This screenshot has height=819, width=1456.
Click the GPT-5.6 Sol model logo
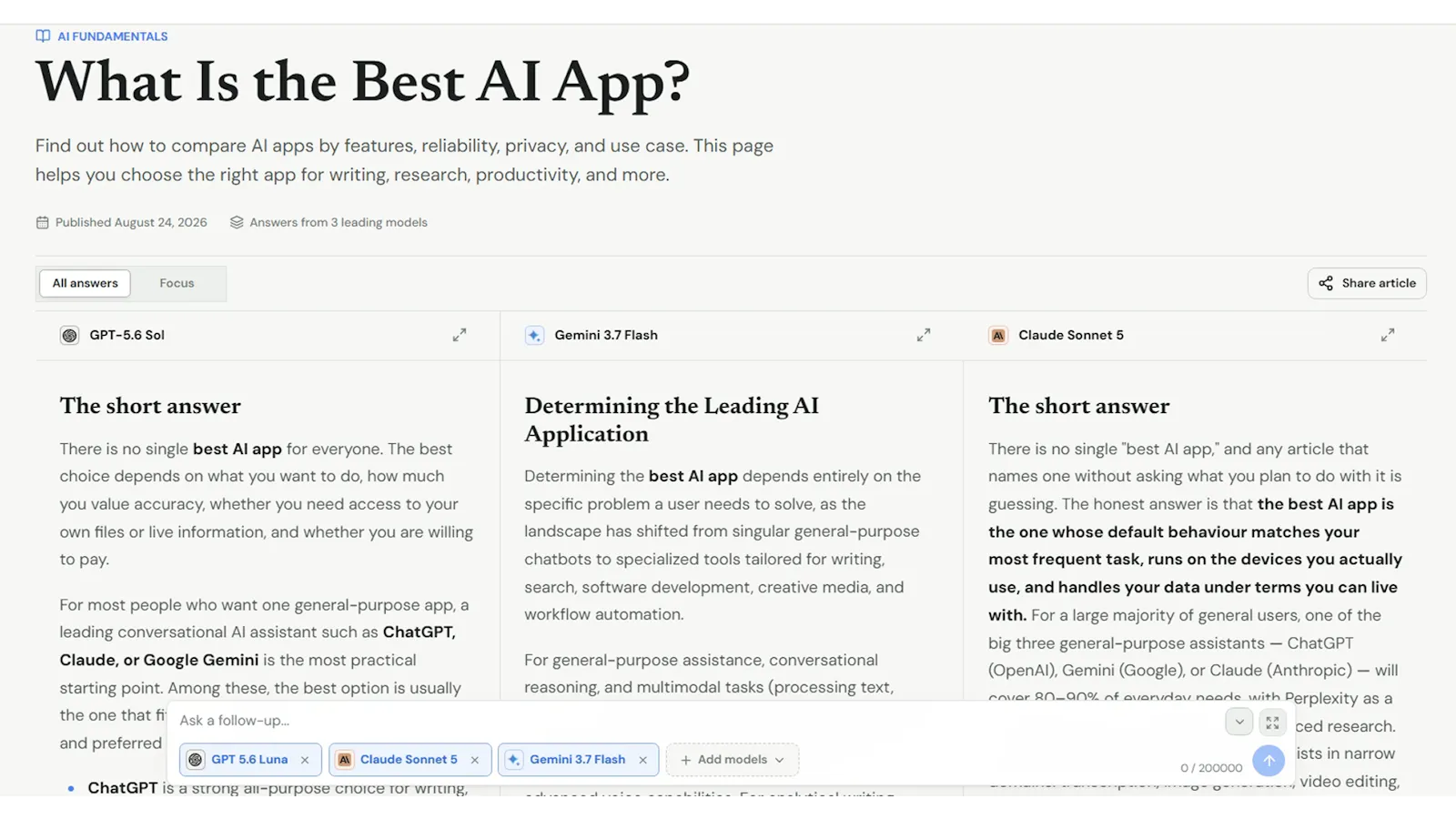pyautogui.click(x=69, y=335)
